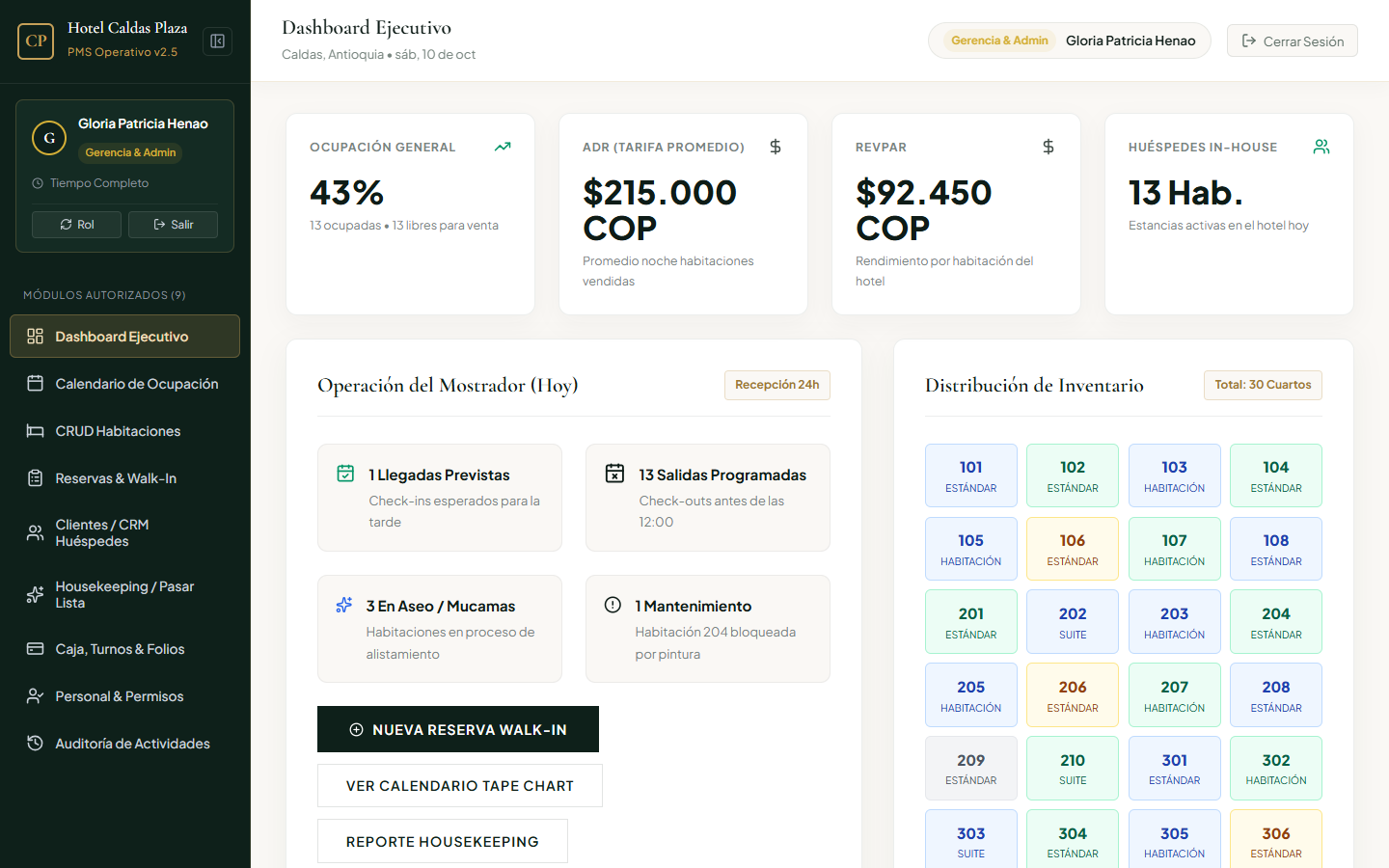Open Caja, Turnos & Folios
1389x868 pixels.
pyautogui.click(x=124, y=649)
